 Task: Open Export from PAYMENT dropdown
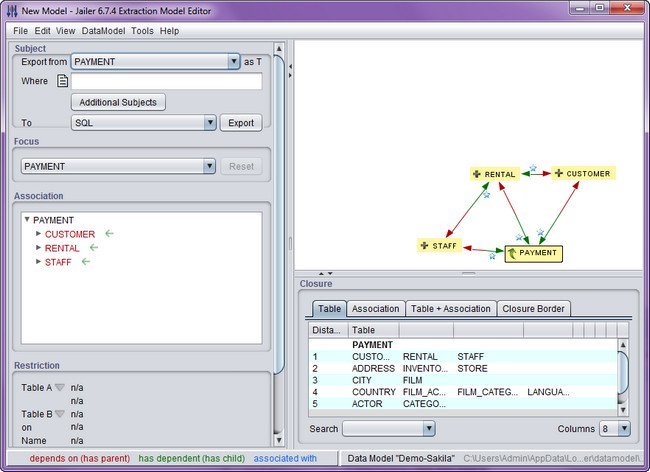tap(234, 62)
